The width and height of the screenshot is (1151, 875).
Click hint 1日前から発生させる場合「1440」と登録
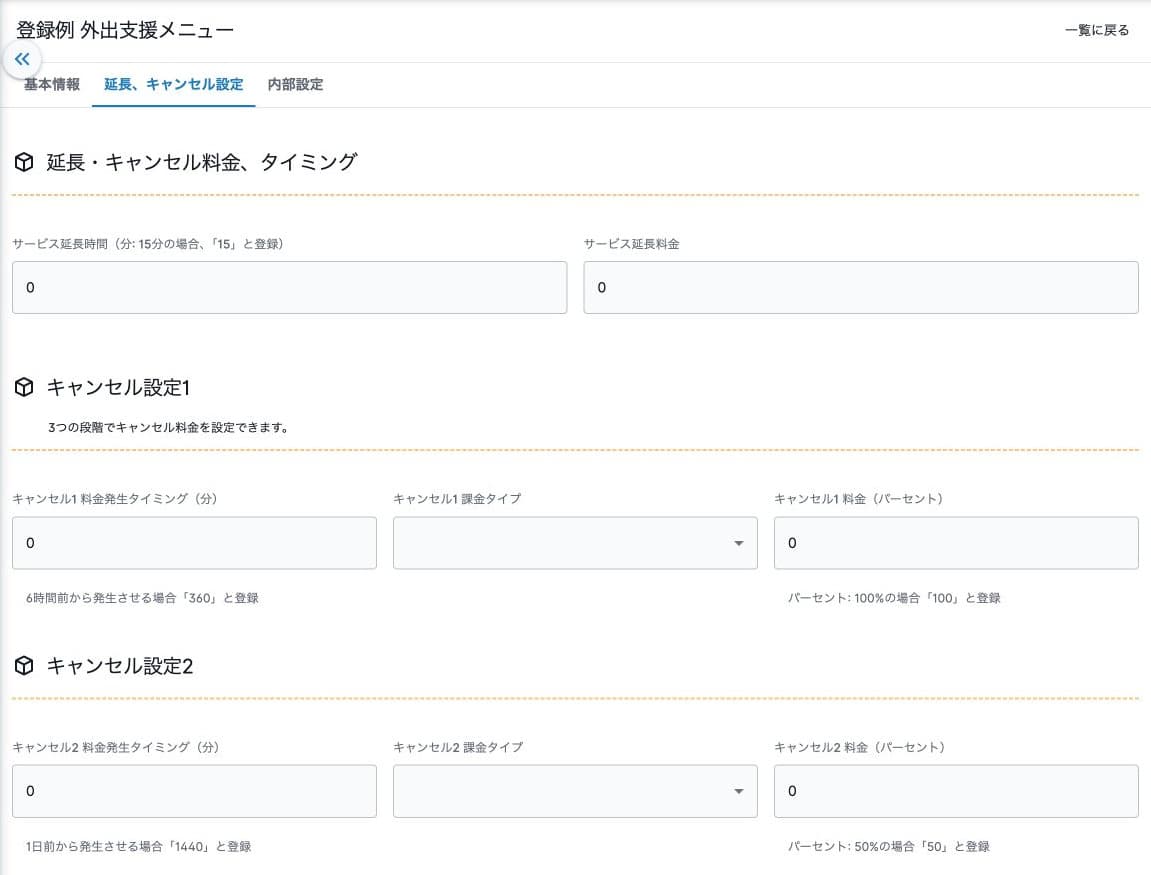point(139,846)
